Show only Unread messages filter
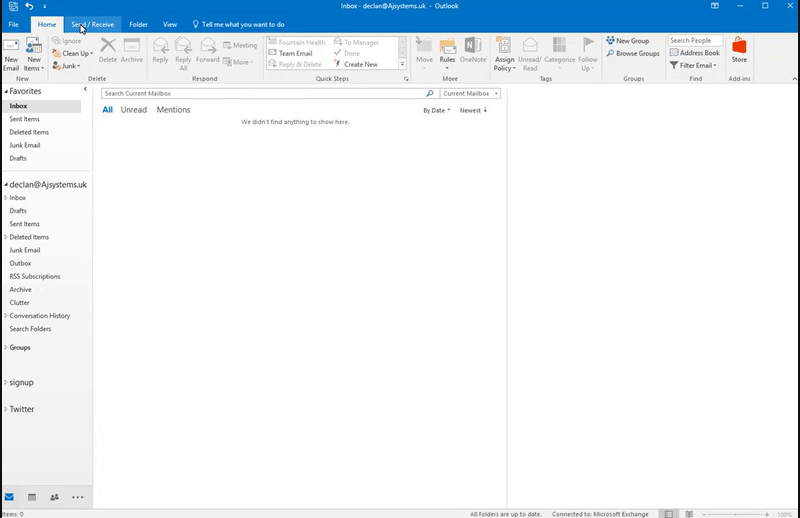 coord(133,110)
